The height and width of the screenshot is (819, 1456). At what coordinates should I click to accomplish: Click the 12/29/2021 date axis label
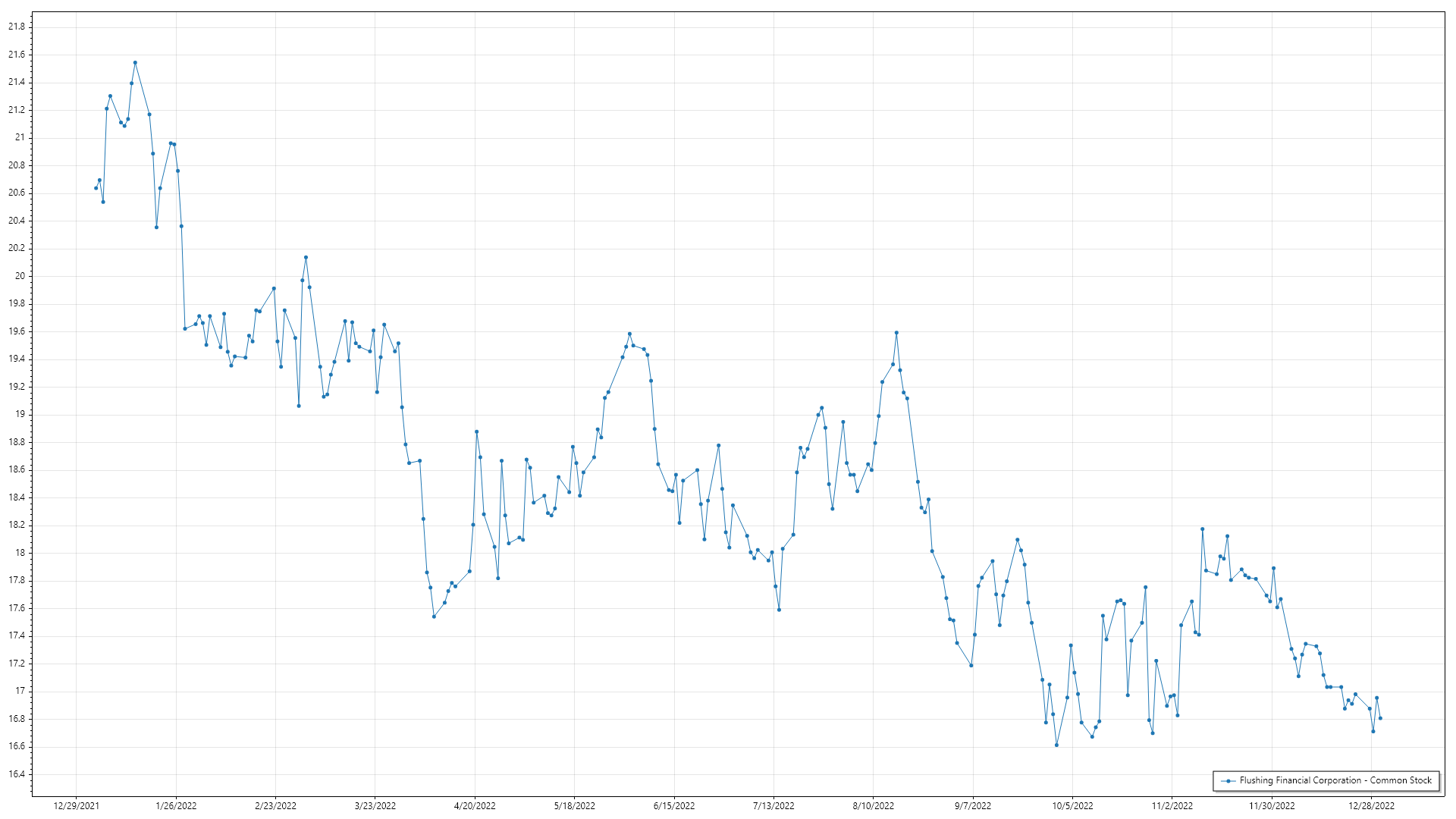point(76,805)
